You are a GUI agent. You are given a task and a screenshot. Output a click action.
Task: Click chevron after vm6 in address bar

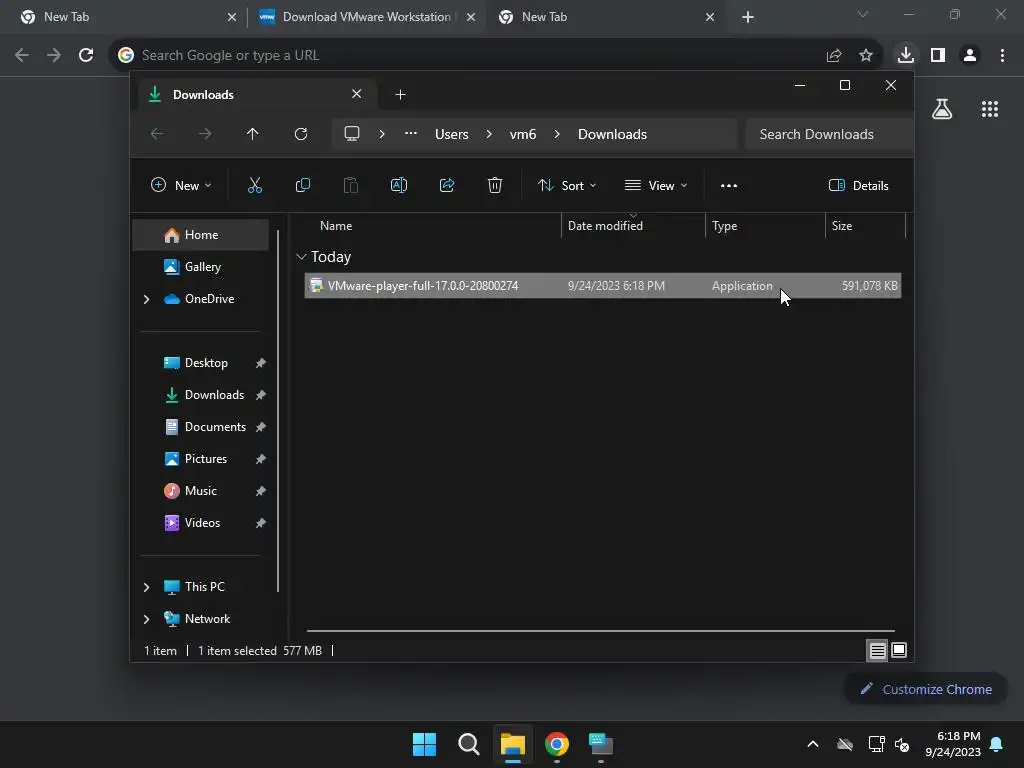point(557,134)
